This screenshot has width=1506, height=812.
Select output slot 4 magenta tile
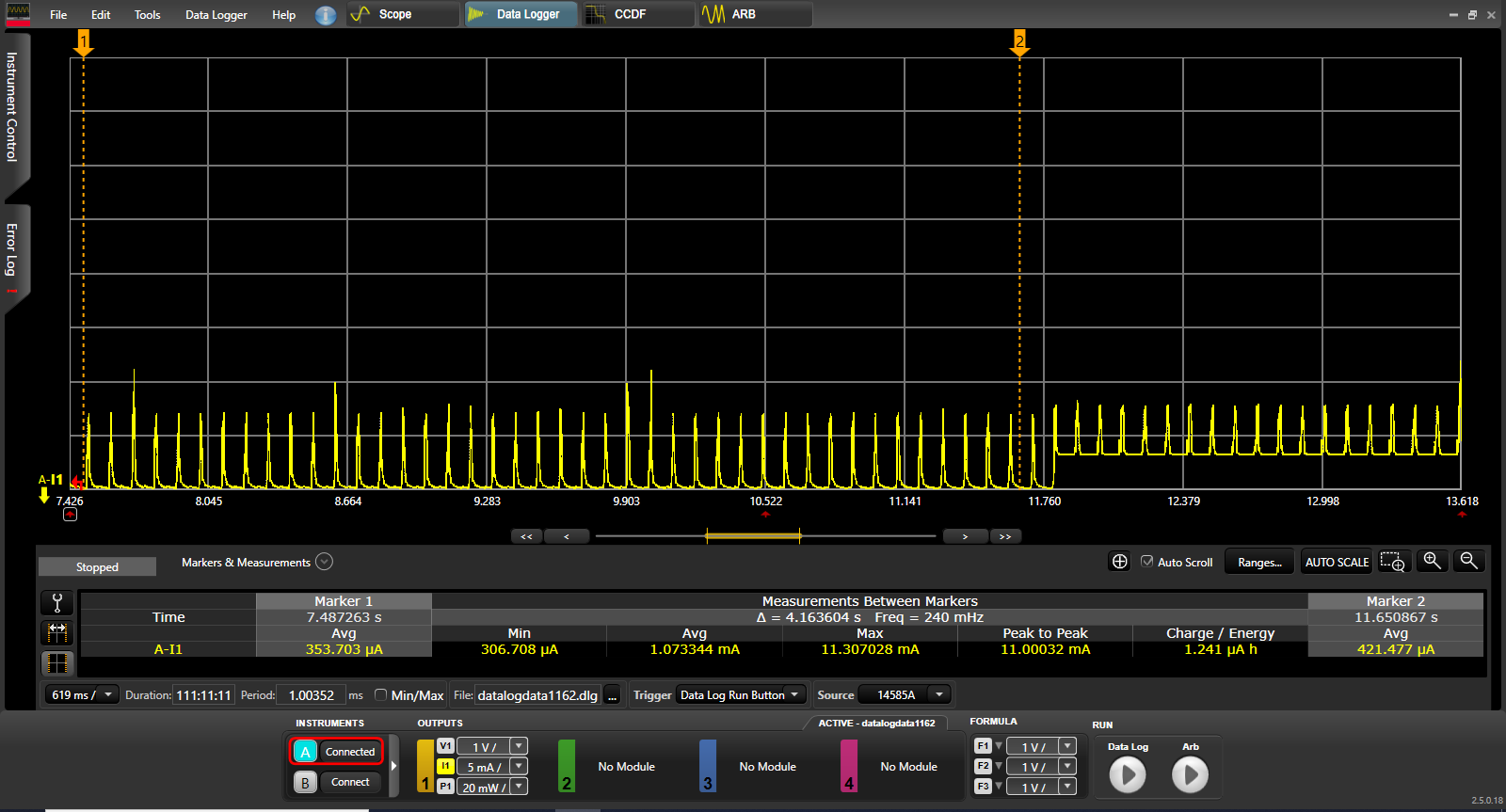coord(849,766)
